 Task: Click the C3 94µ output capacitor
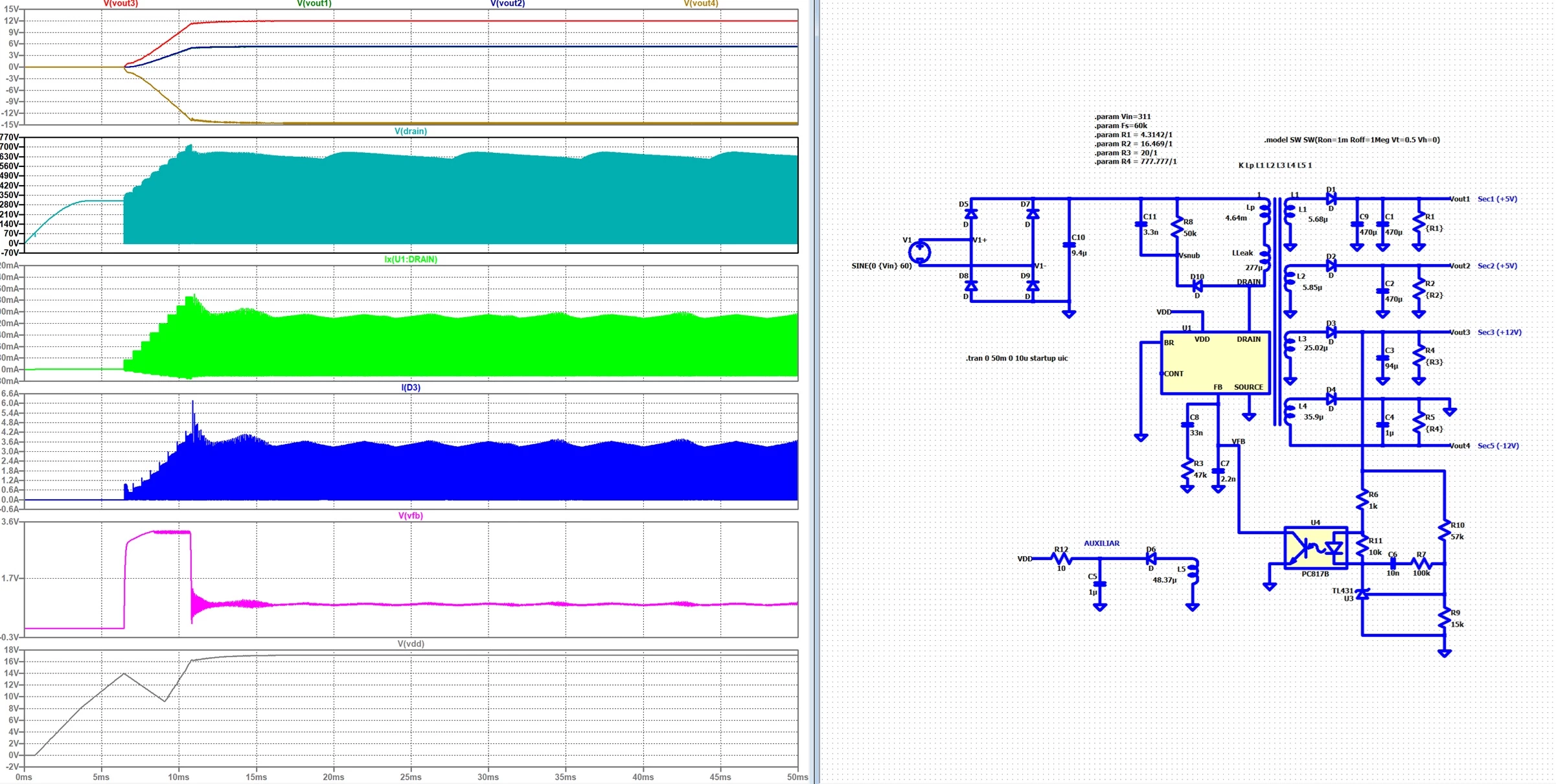[1383, 358]
